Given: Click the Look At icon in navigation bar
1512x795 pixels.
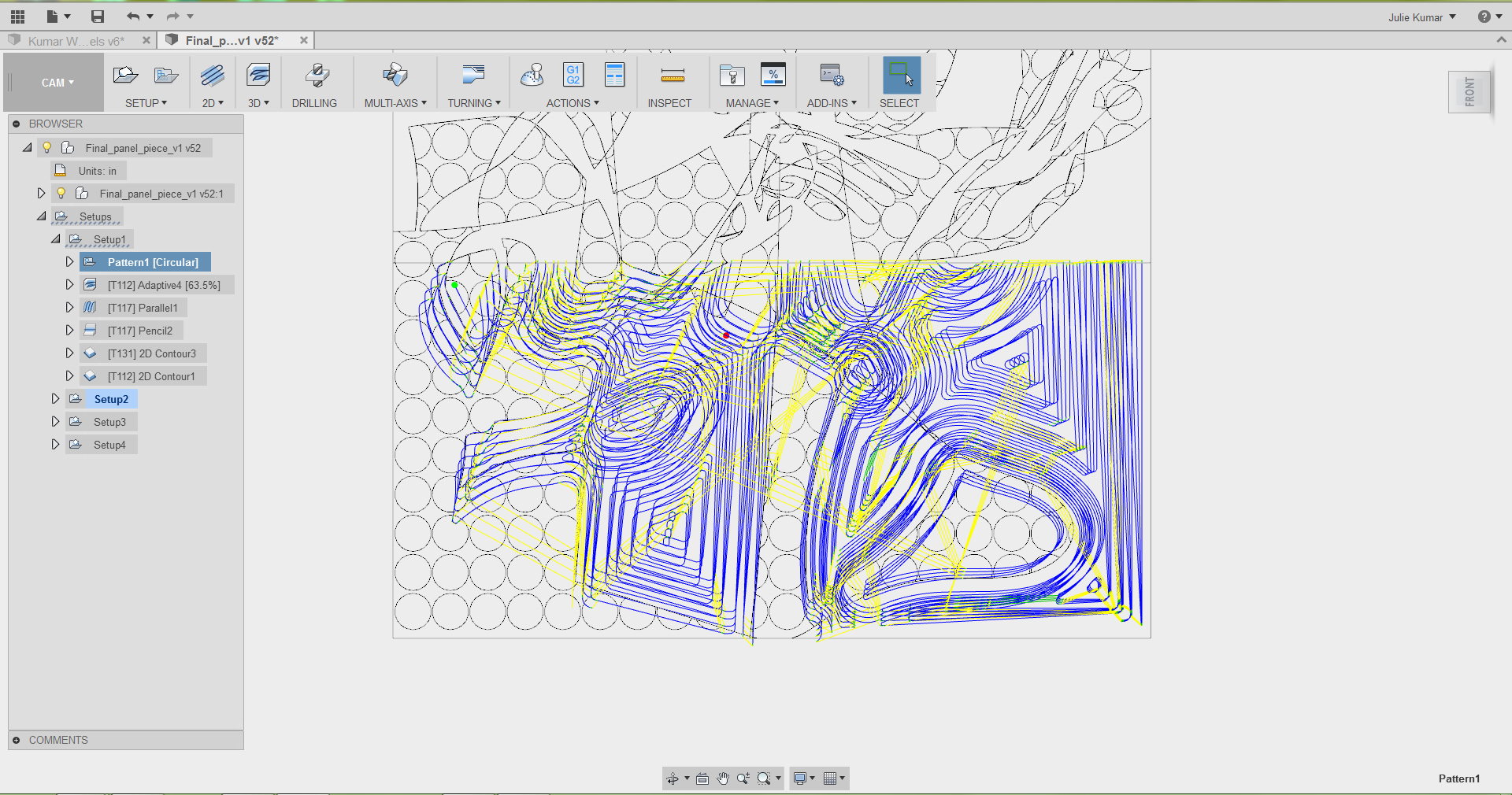Looking at the screenshot, I should pos(702,778).
